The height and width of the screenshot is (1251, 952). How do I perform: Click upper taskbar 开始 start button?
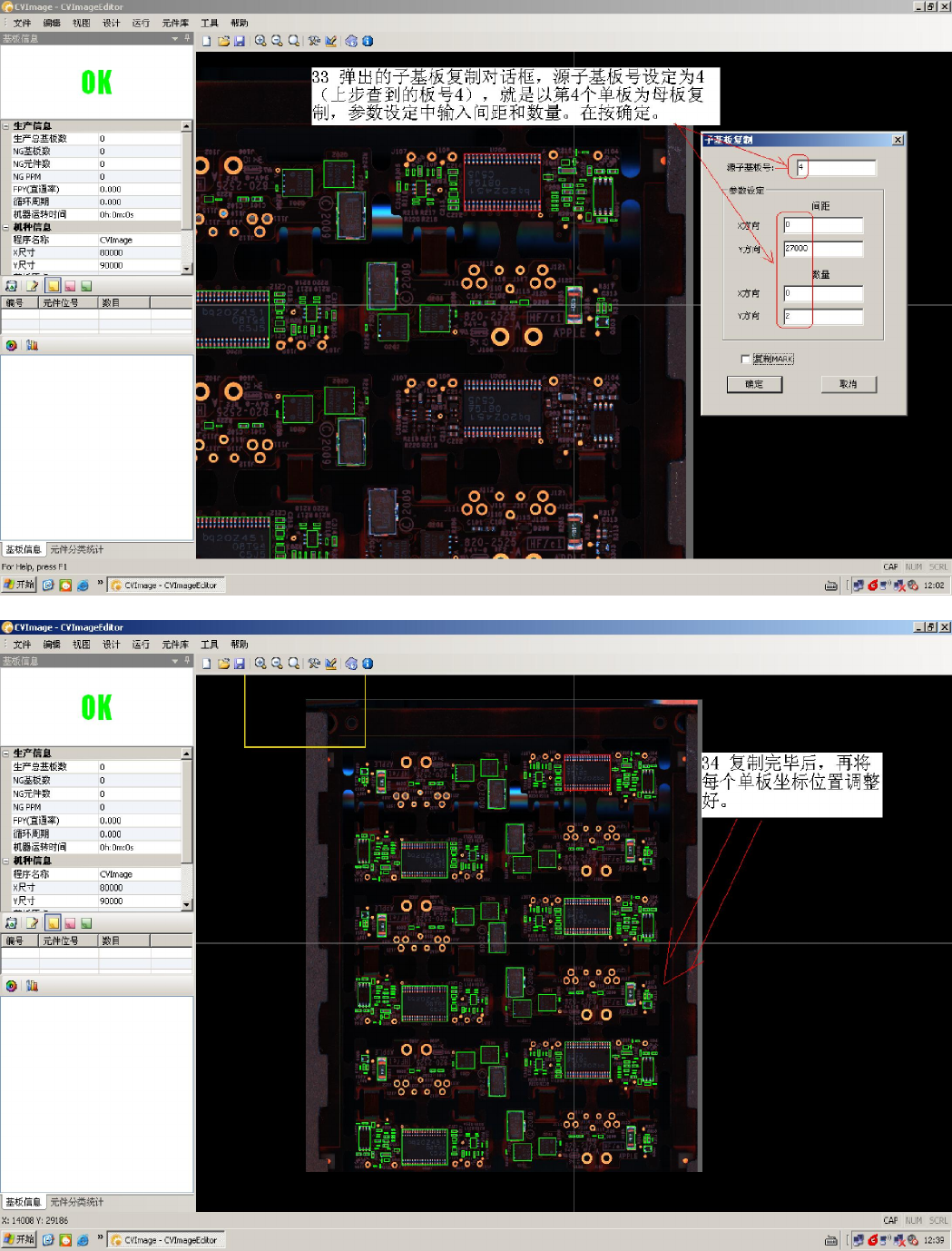click(x=19, y=586)
